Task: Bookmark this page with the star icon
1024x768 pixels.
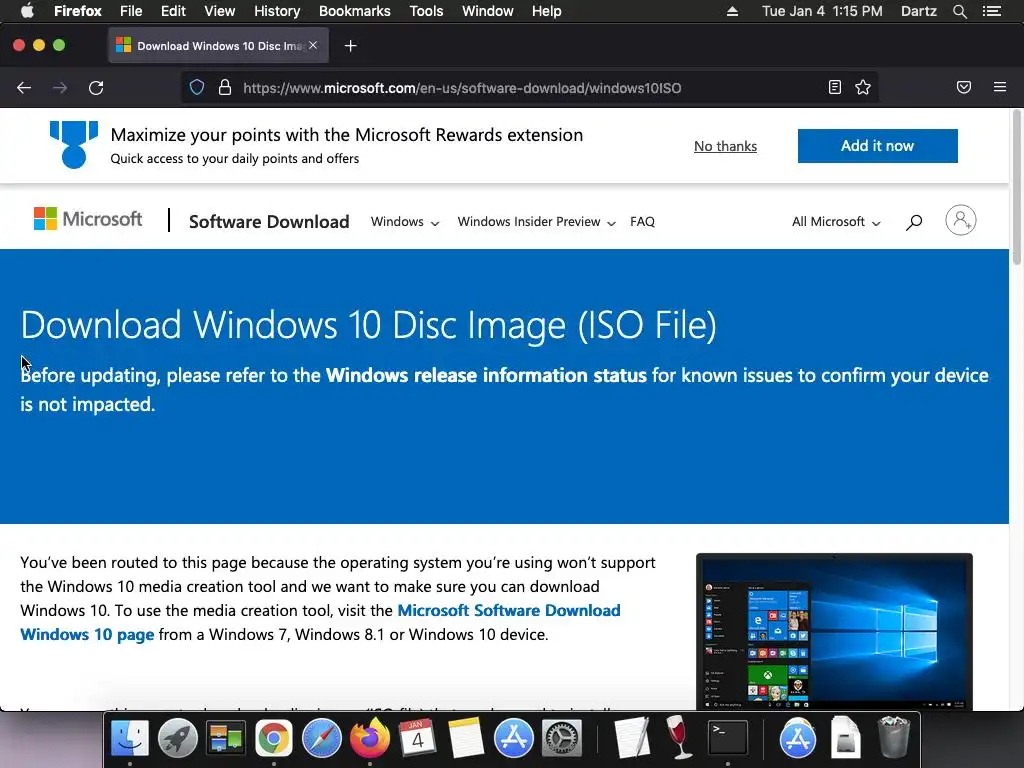Action: click(863, 88)
